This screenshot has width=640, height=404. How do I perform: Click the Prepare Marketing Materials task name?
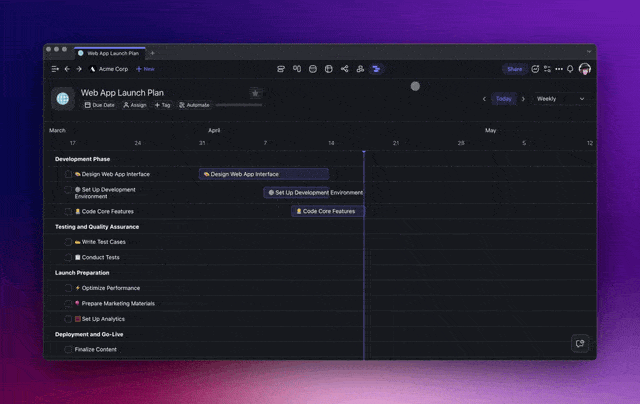click(x=118, y=304)
